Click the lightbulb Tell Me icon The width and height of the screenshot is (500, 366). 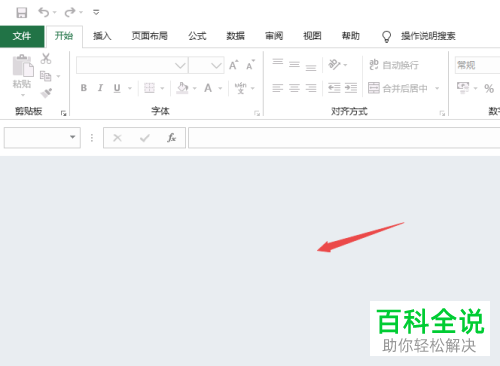click(386, 37)
